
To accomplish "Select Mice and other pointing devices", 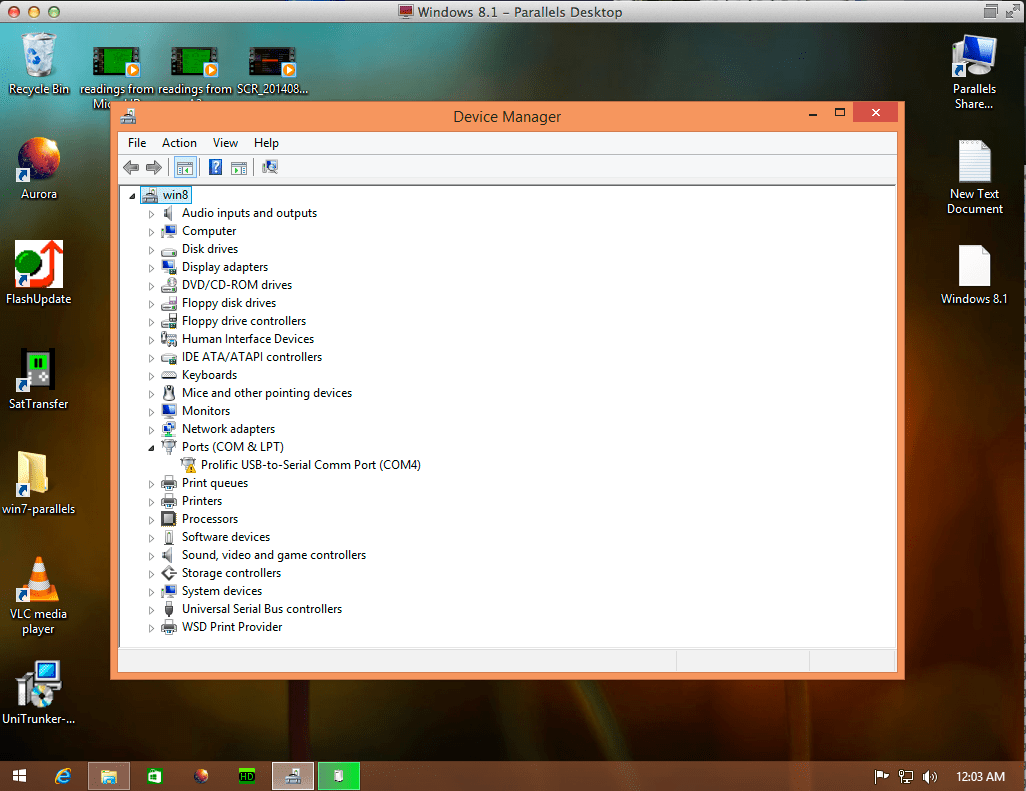I will click(267, 393).
